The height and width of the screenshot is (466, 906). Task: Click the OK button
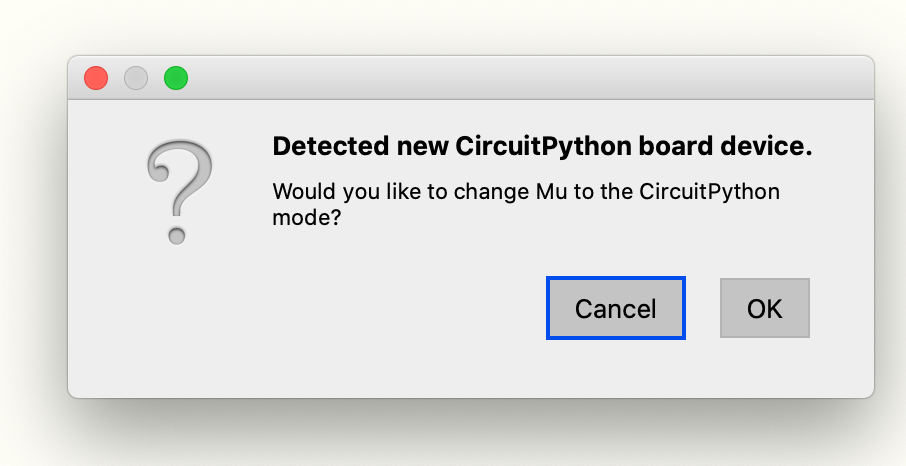point(764,308)
